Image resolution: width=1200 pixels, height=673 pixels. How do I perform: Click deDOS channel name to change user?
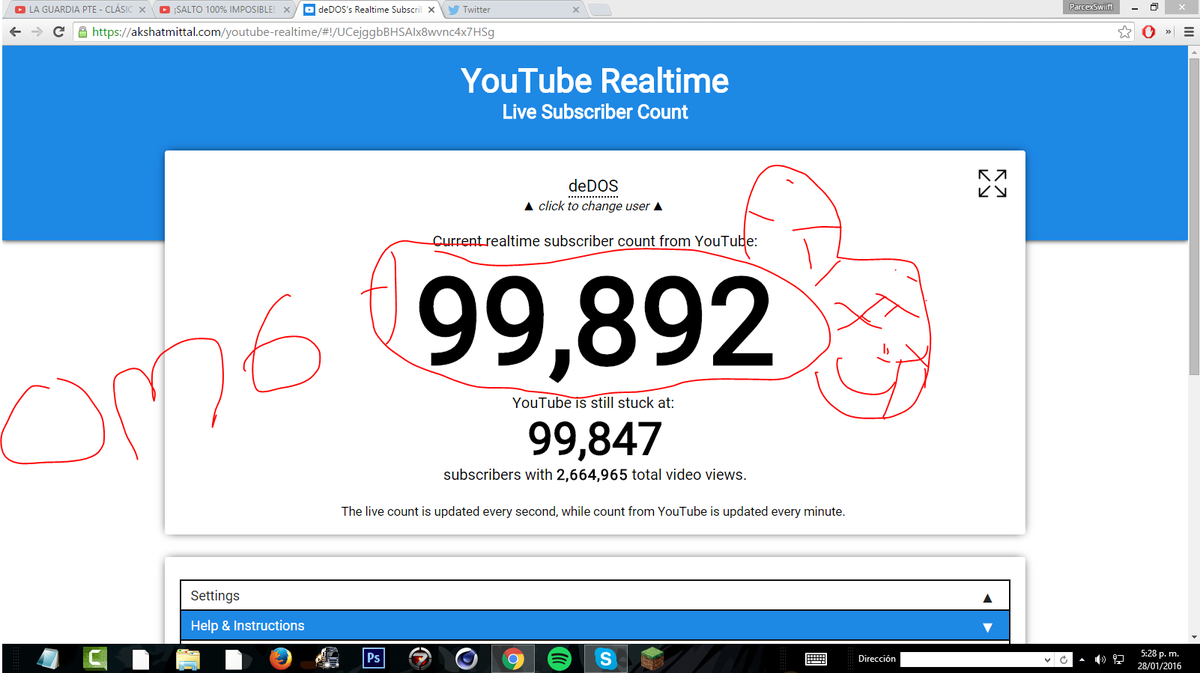pos(594,186)
